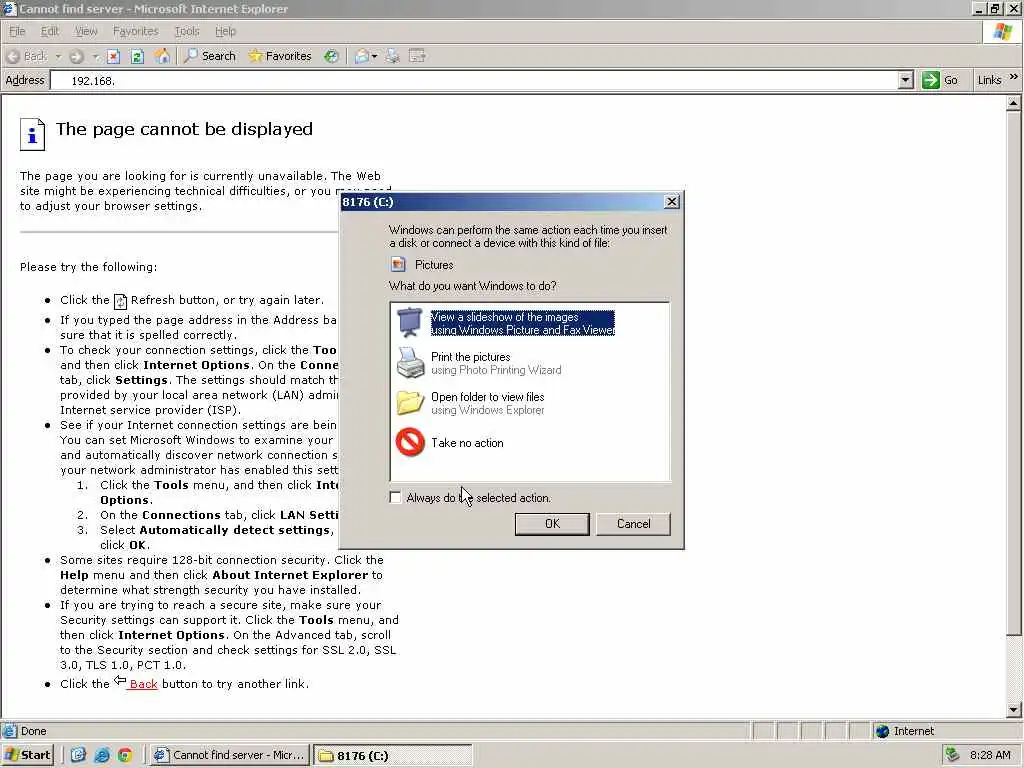Confirm the dialog with OK
Screen dimensions: 1024x768
[x=552, y=524]
